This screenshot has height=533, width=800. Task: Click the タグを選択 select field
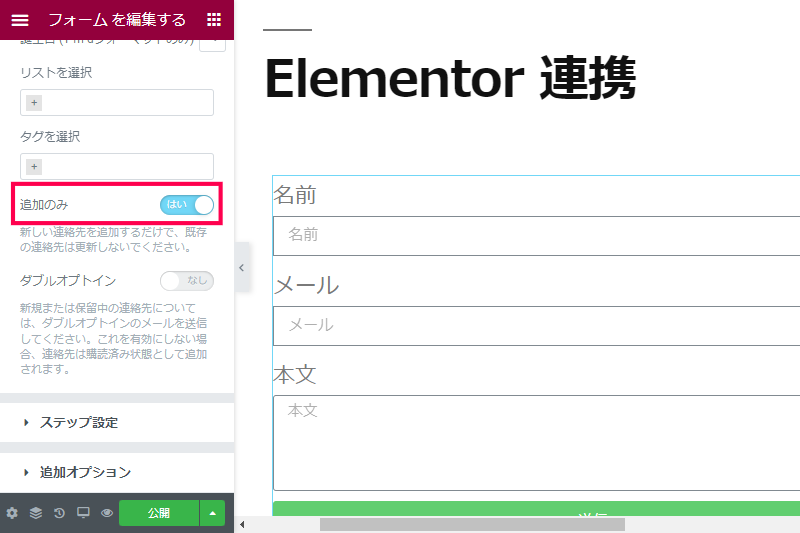coord(117,166)
